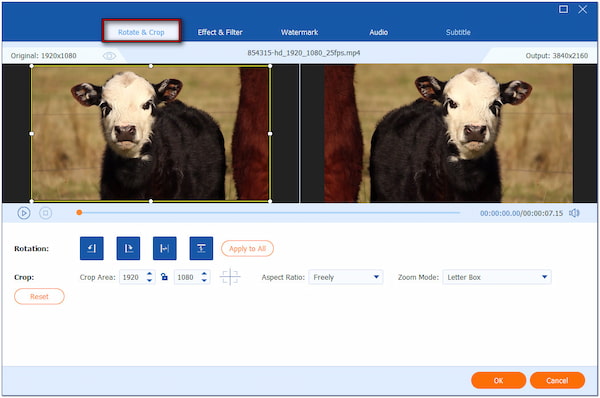
Task: Increase crop height value
Action: pyautogui.click(x=204, y=274)
